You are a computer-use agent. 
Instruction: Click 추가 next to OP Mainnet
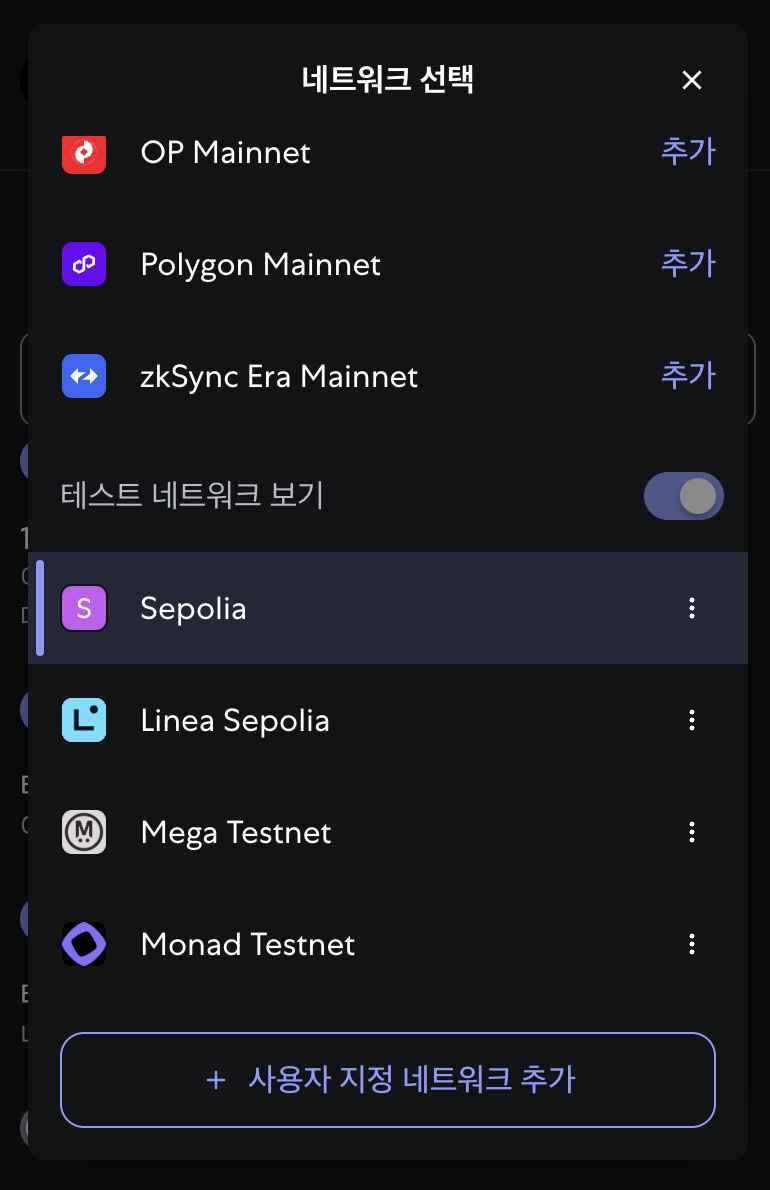(688, 152)
